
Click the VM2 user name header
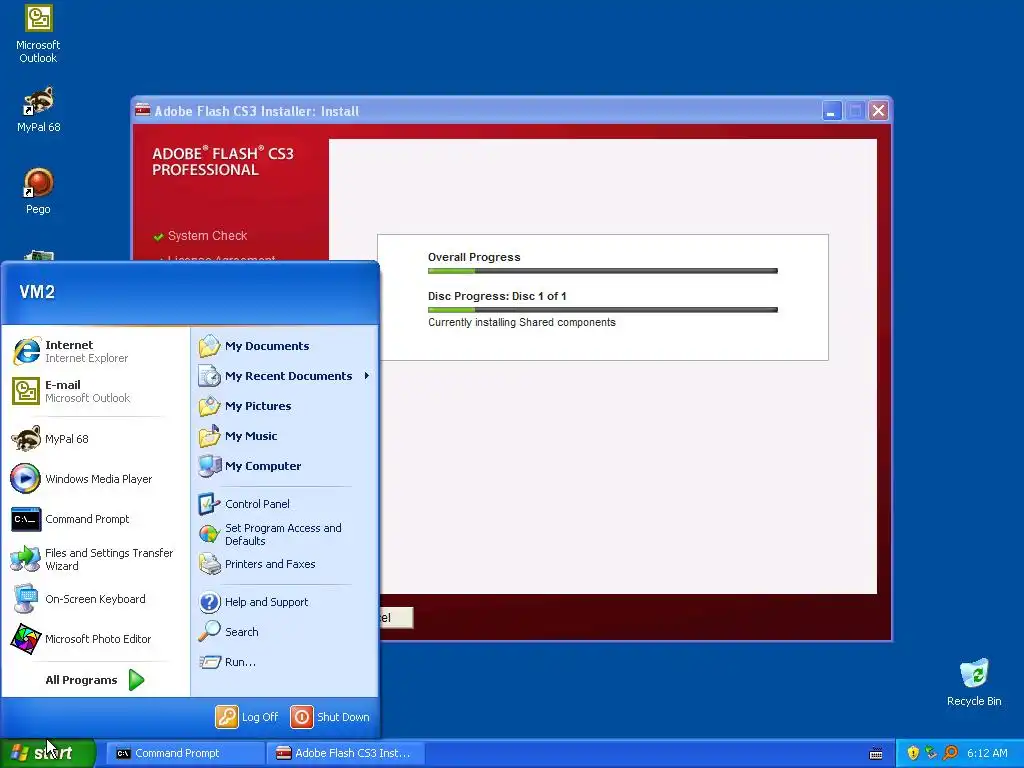click(x=37, y=292)
